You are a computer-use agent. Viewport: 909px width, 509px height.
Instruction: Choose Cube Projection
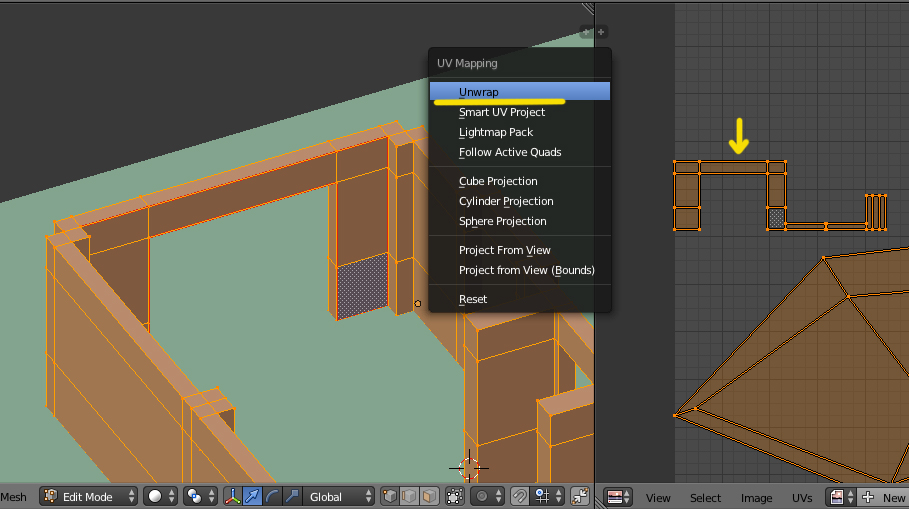coord(519,181)
